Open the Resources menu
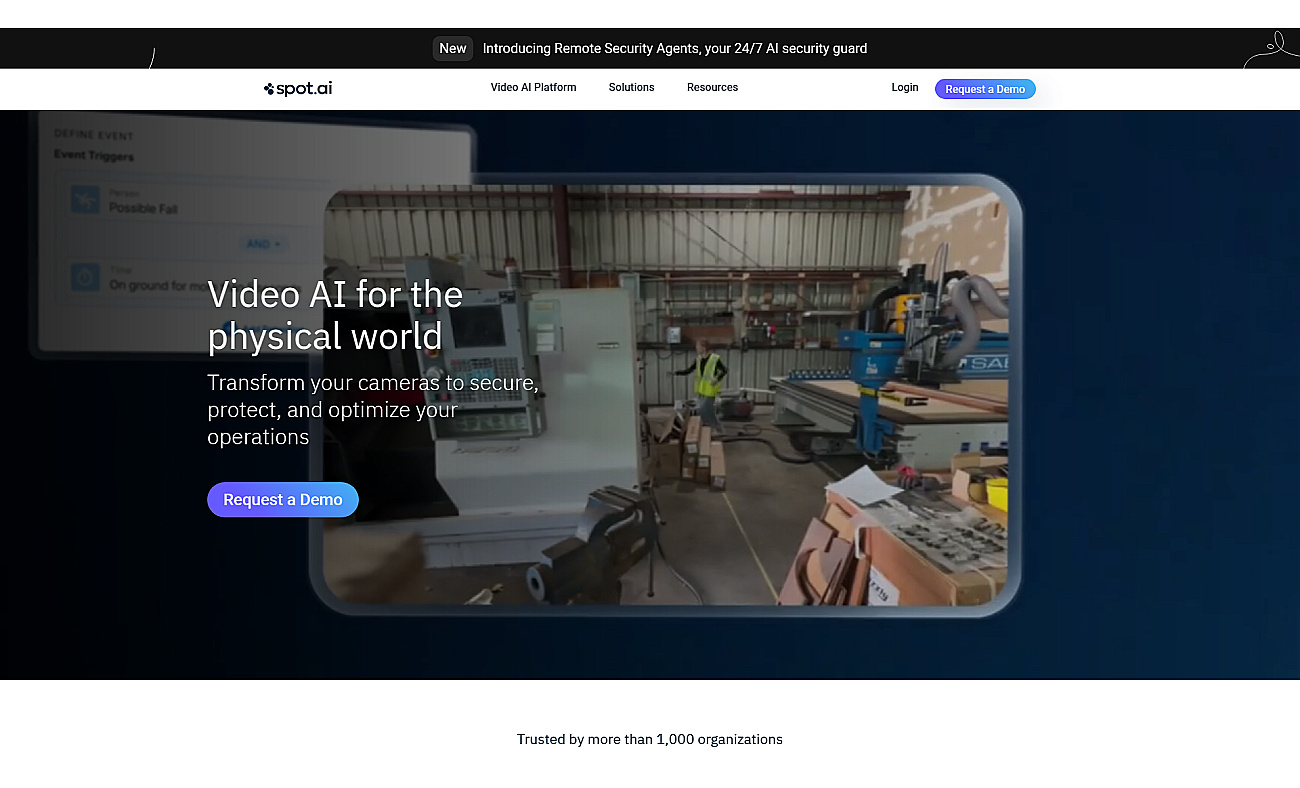Viewport: 1300px width, 788px height. tap(712, 87)
